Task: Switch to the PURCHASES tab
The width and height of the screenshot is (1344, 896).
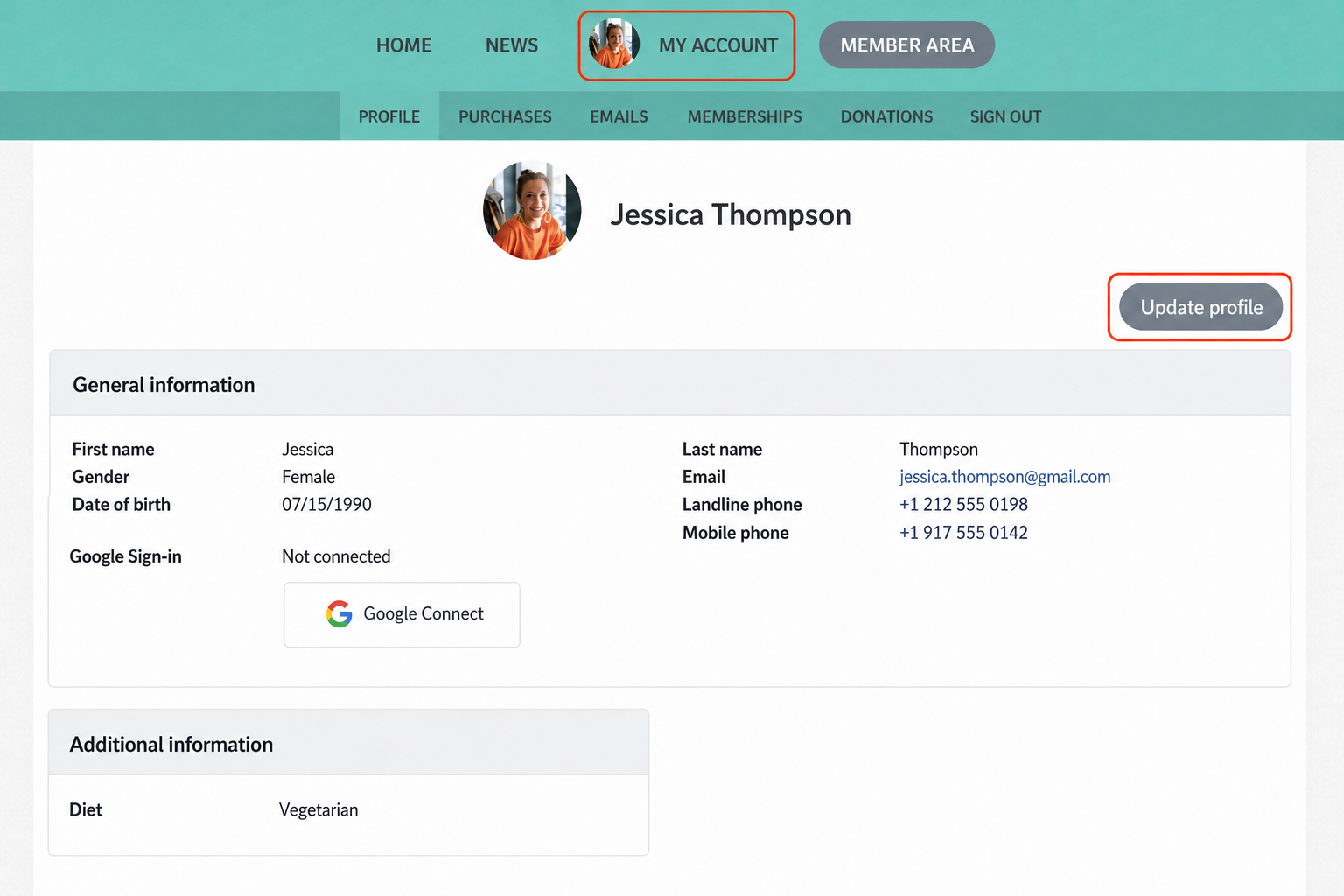Action: (x=505, y=116)
